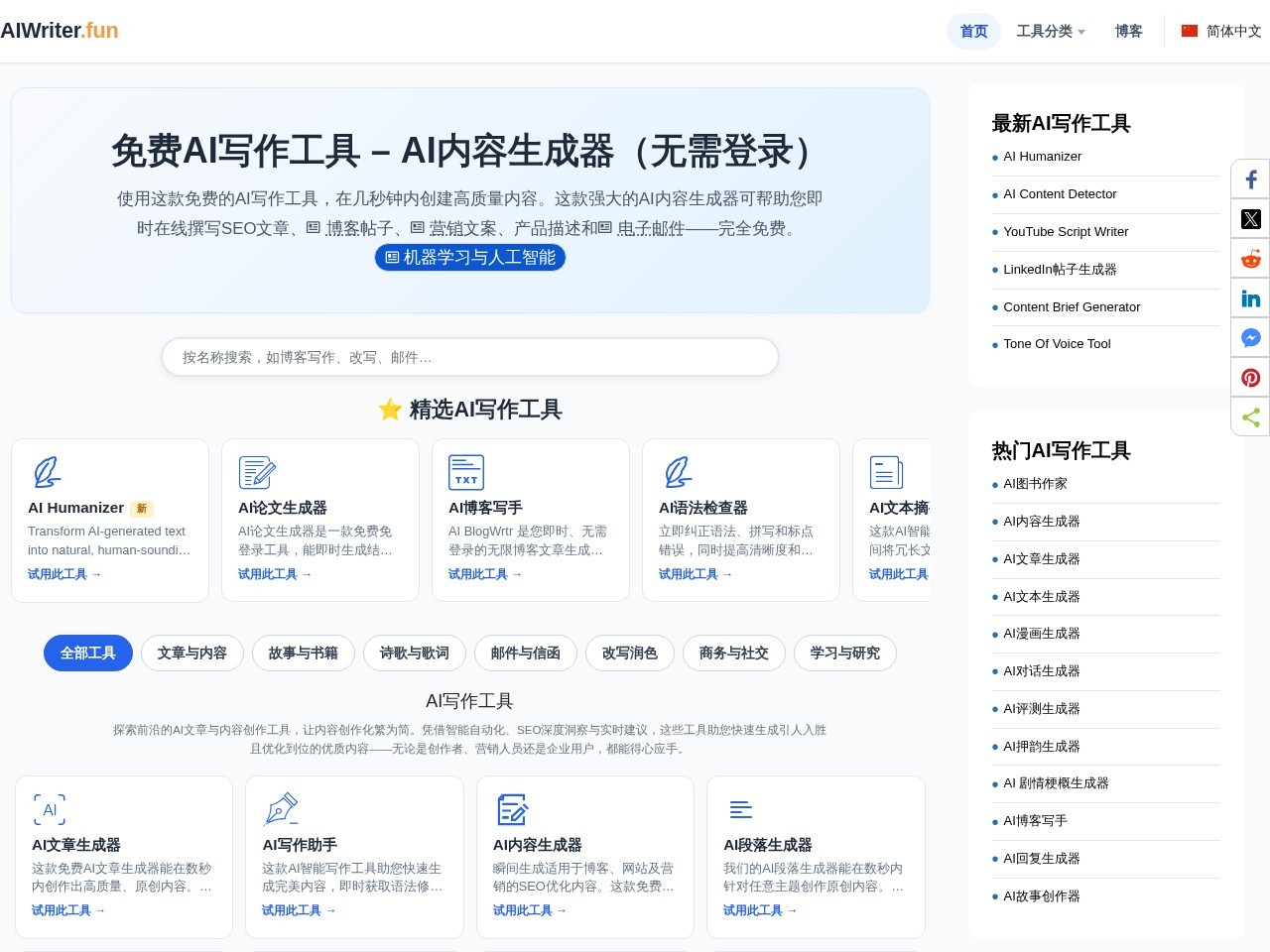Screen dimensions: 1270x952
Task: Select the 全部工具 filter tab
Action: pos(88,653)
